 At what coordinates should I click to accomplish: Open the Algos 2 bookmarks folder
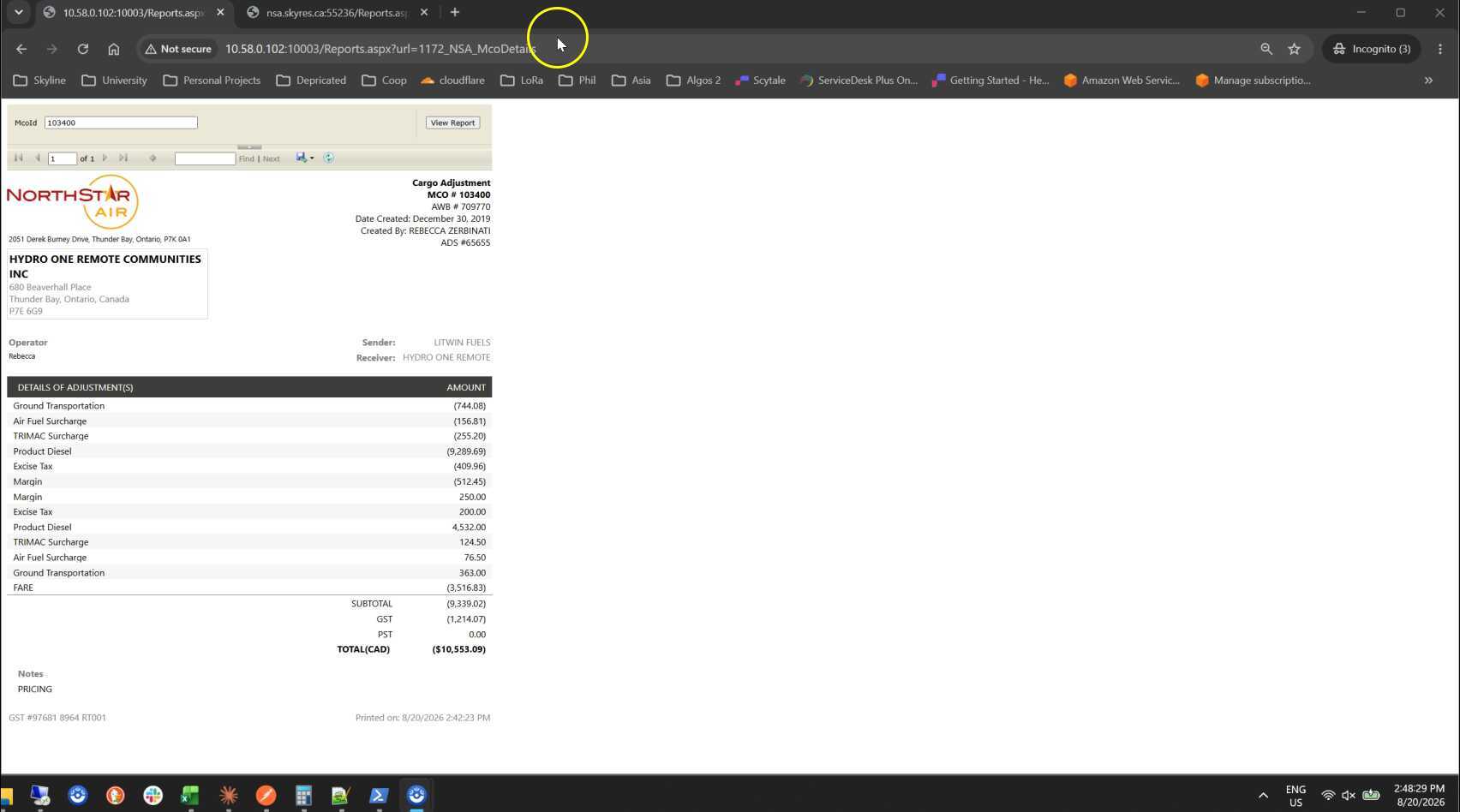click(694, 81)
